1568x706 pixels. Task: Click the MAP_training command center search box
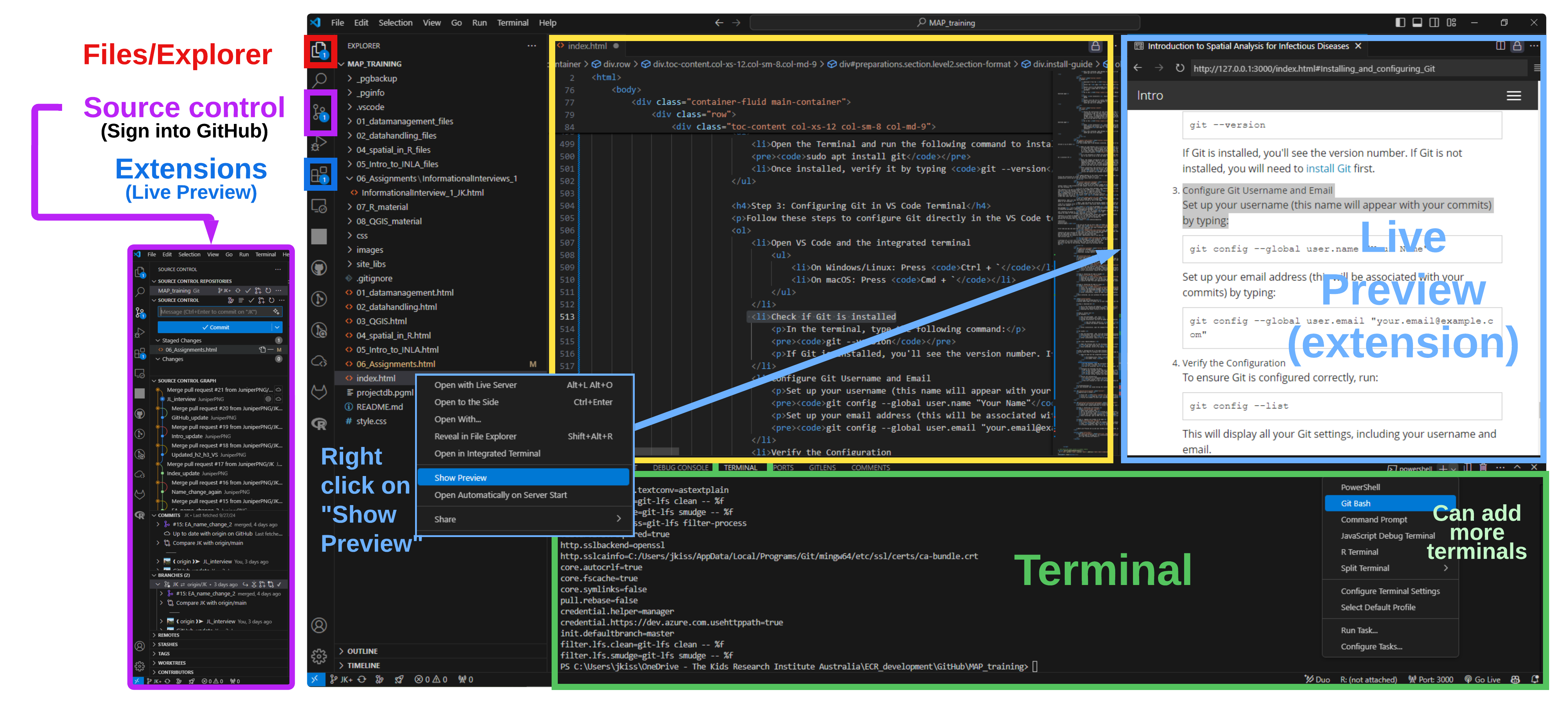(x=945, y=23)
